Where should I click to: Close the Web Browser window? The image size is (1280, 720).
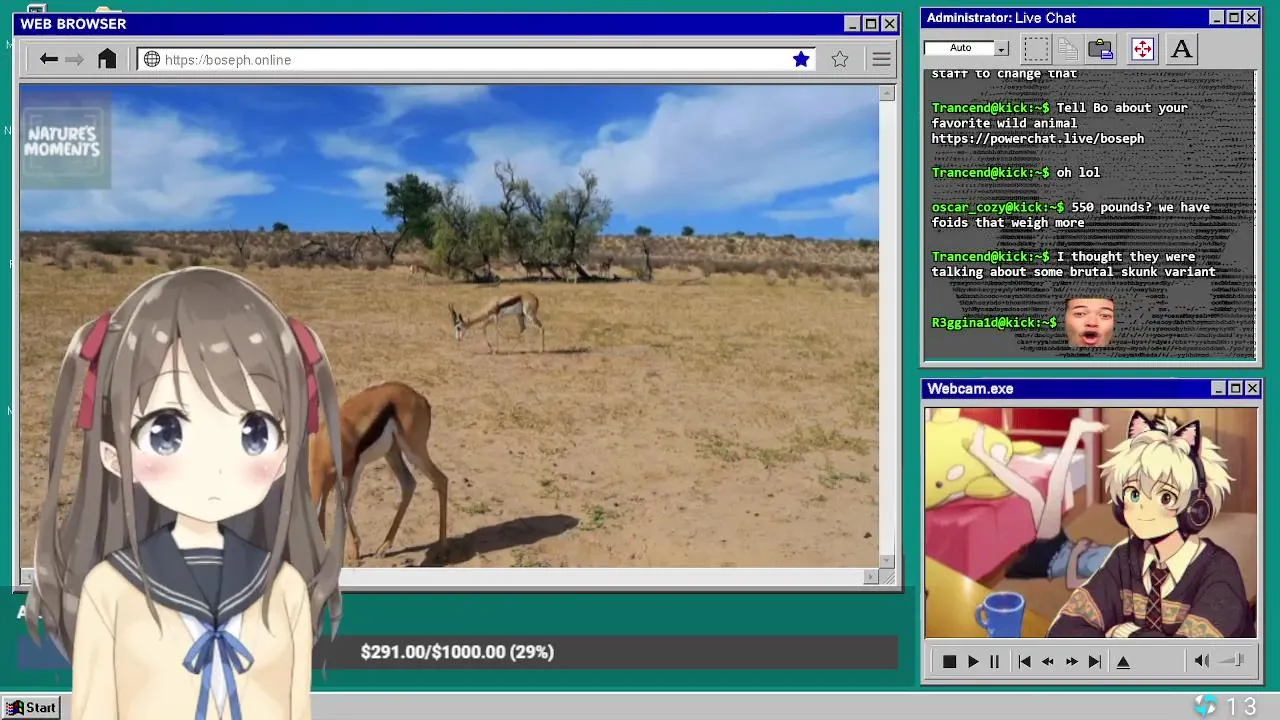pyautogui.click(x=890, y=24)
